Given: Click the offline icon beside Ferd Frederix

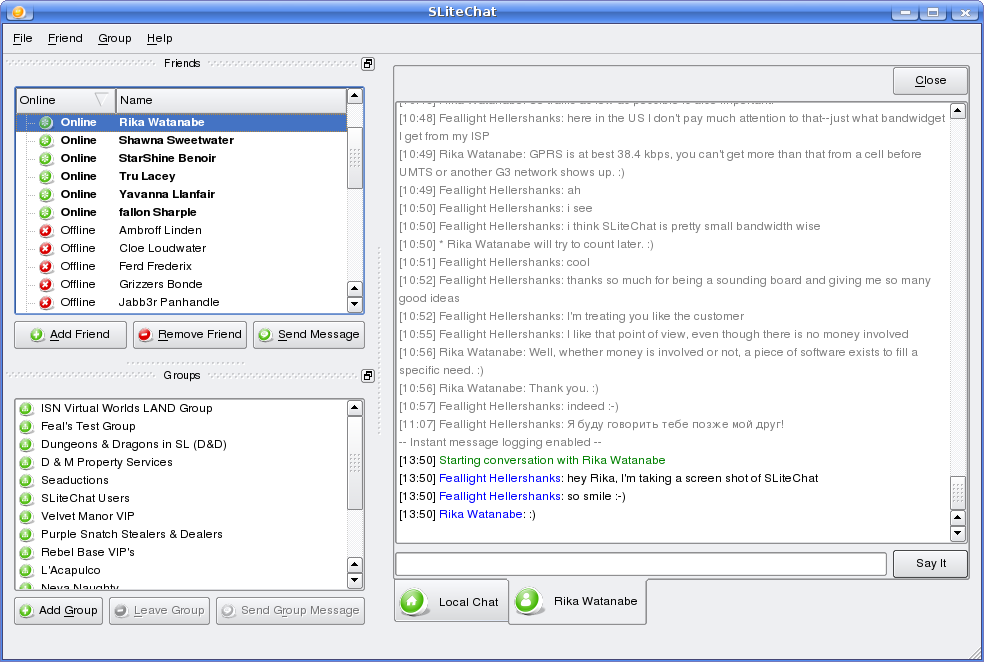Looking at the screenshot, I should click(x=46, y=267).
